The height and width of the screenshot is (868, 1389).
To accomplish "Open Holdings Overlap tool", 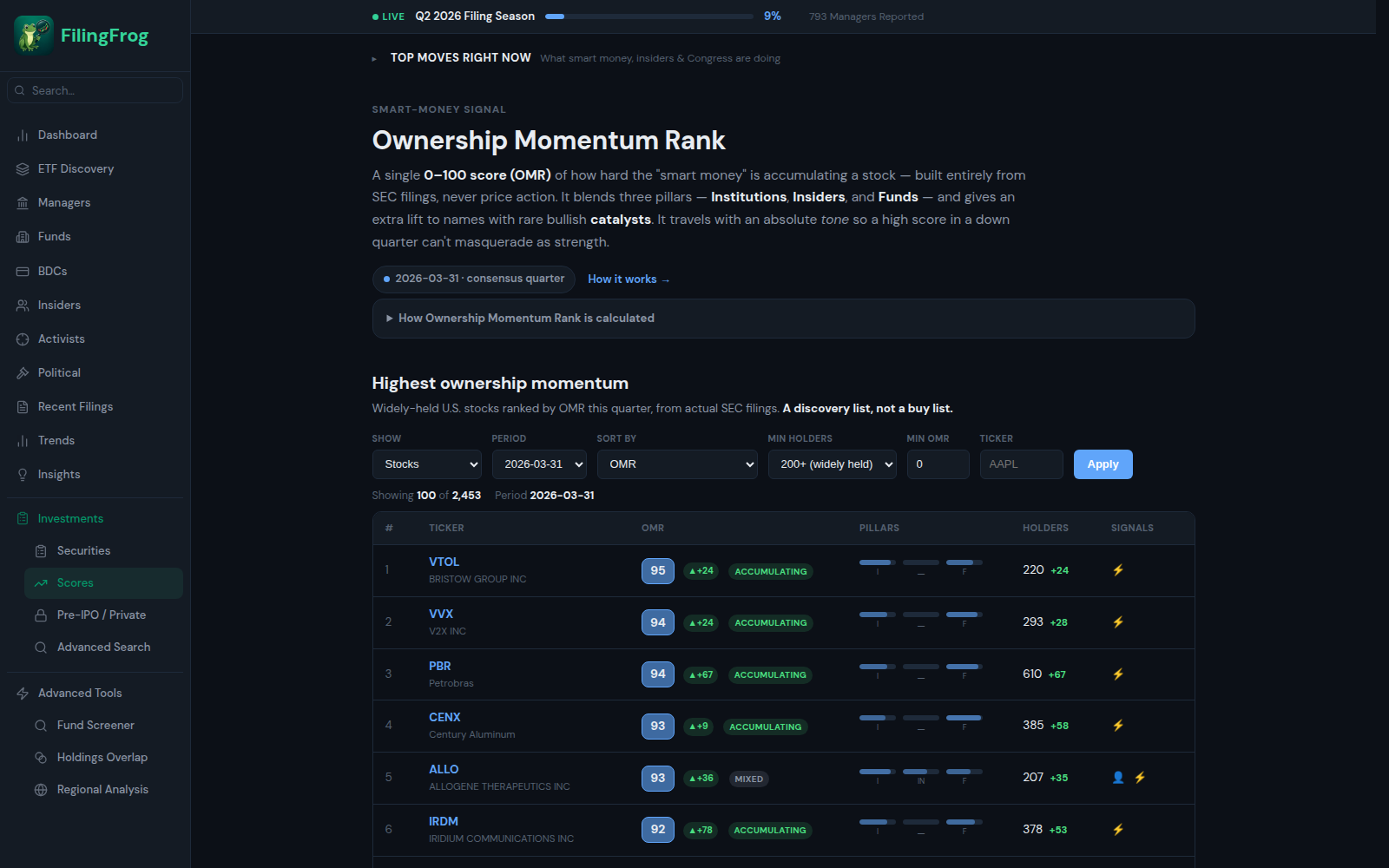I will coord(103,758).
